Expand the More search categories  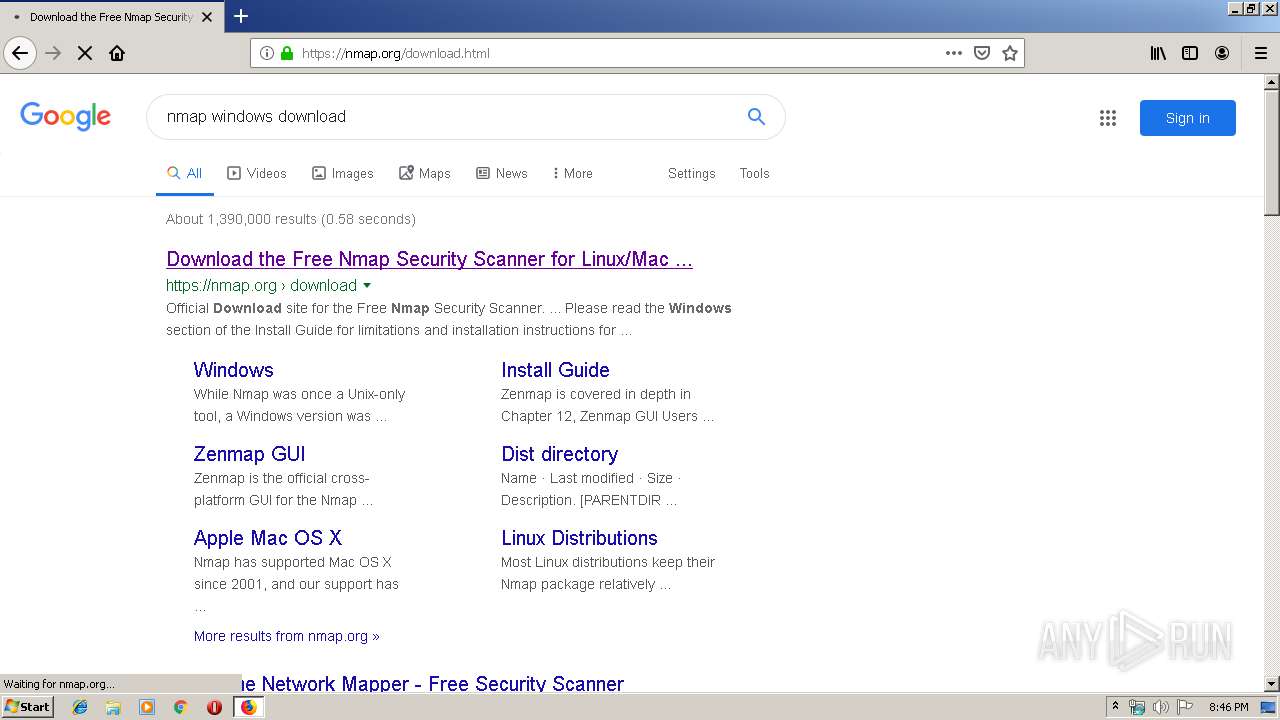(573, 173)
